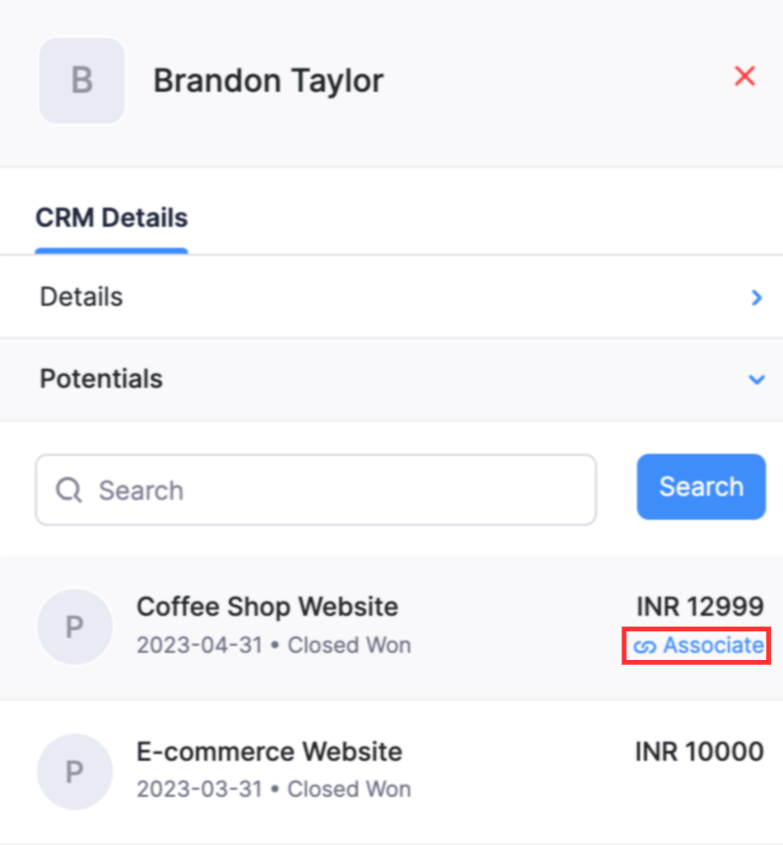Switch to the CRM Details tab
The image size is (783, 845).
(111, 217)
